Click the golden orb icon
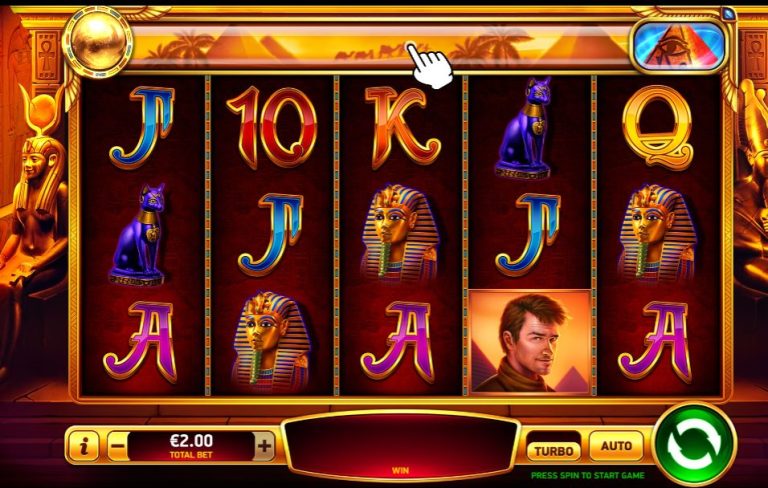This screenshot has height=488, width=768. coord(97,43)
